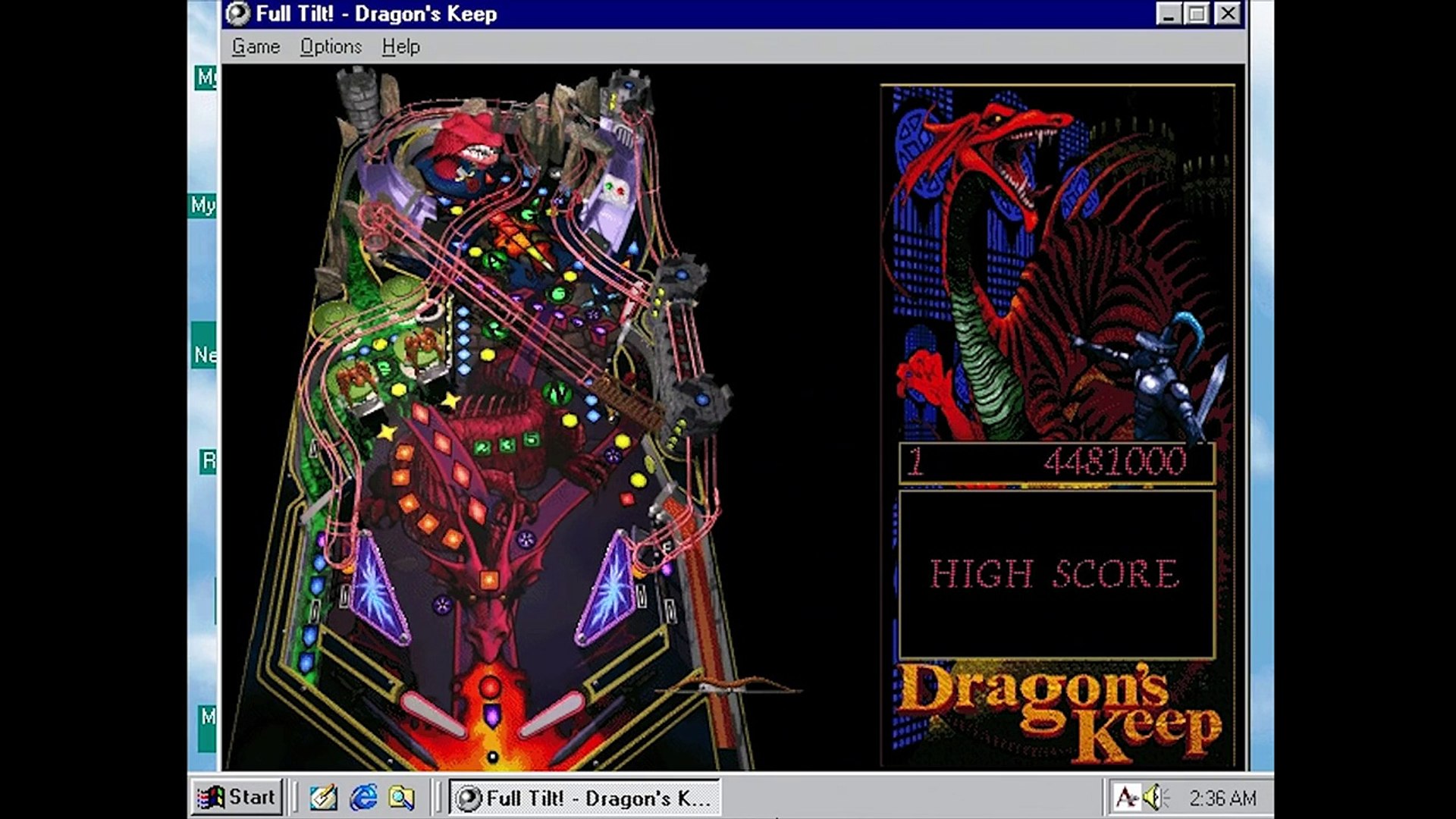This screenshot has width=1456, height=819.
Task: Click the left pinball flipper
Action: tap(433, 714)
